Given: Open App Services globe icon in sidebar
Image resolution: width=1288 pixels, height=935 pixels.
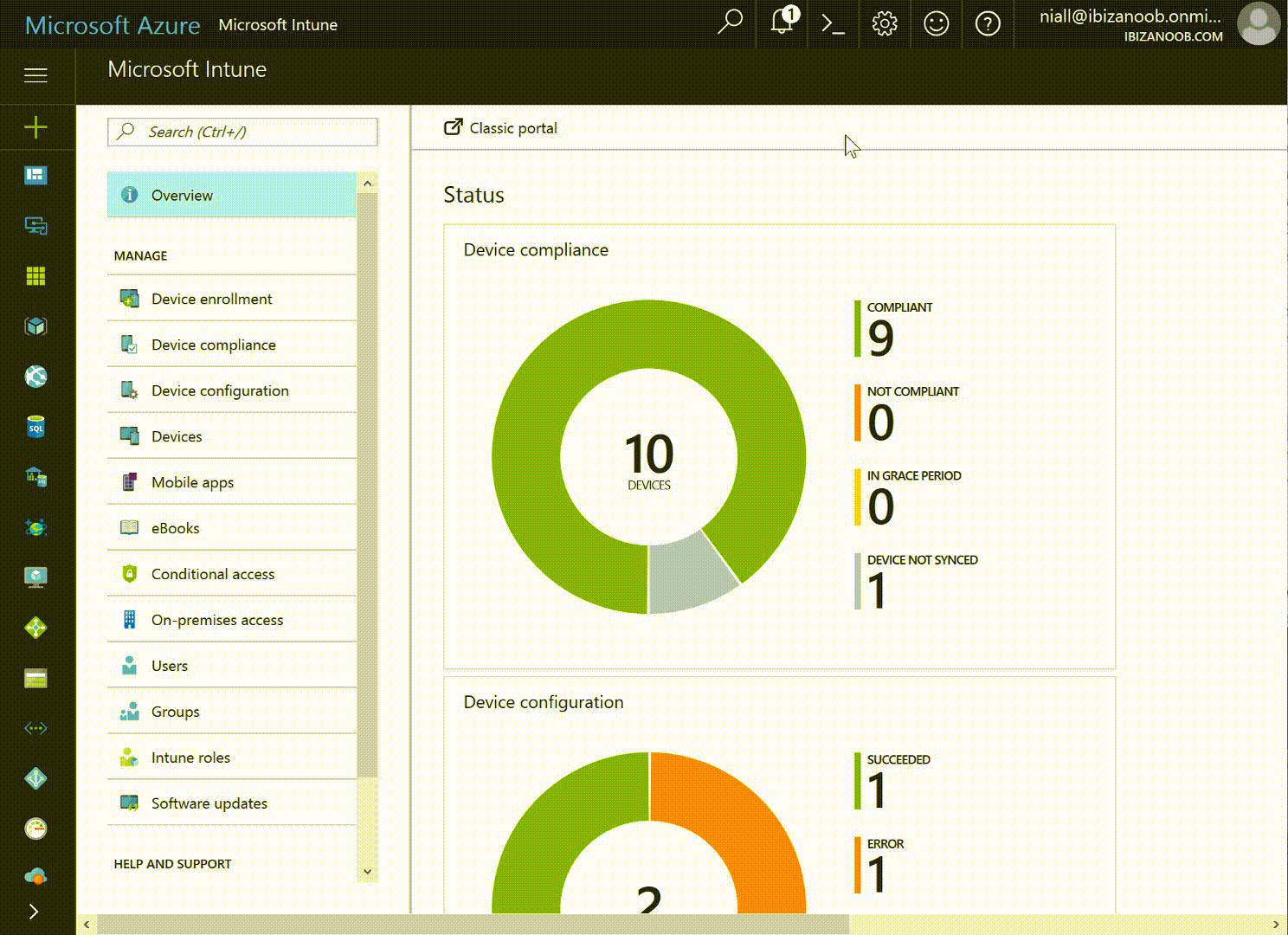Looking at the screenshot, I should click(x=35, y=377).
